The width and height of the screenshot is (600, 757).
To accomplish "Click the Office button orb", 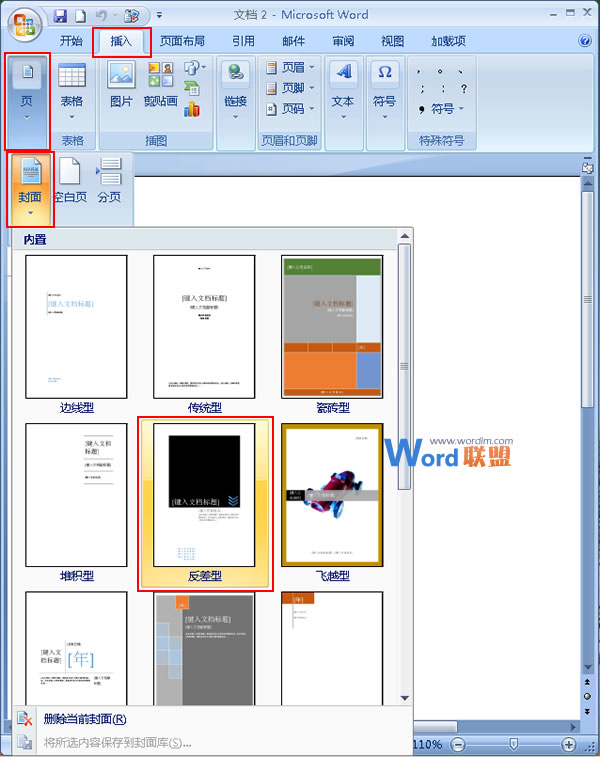I will (24, 24).
